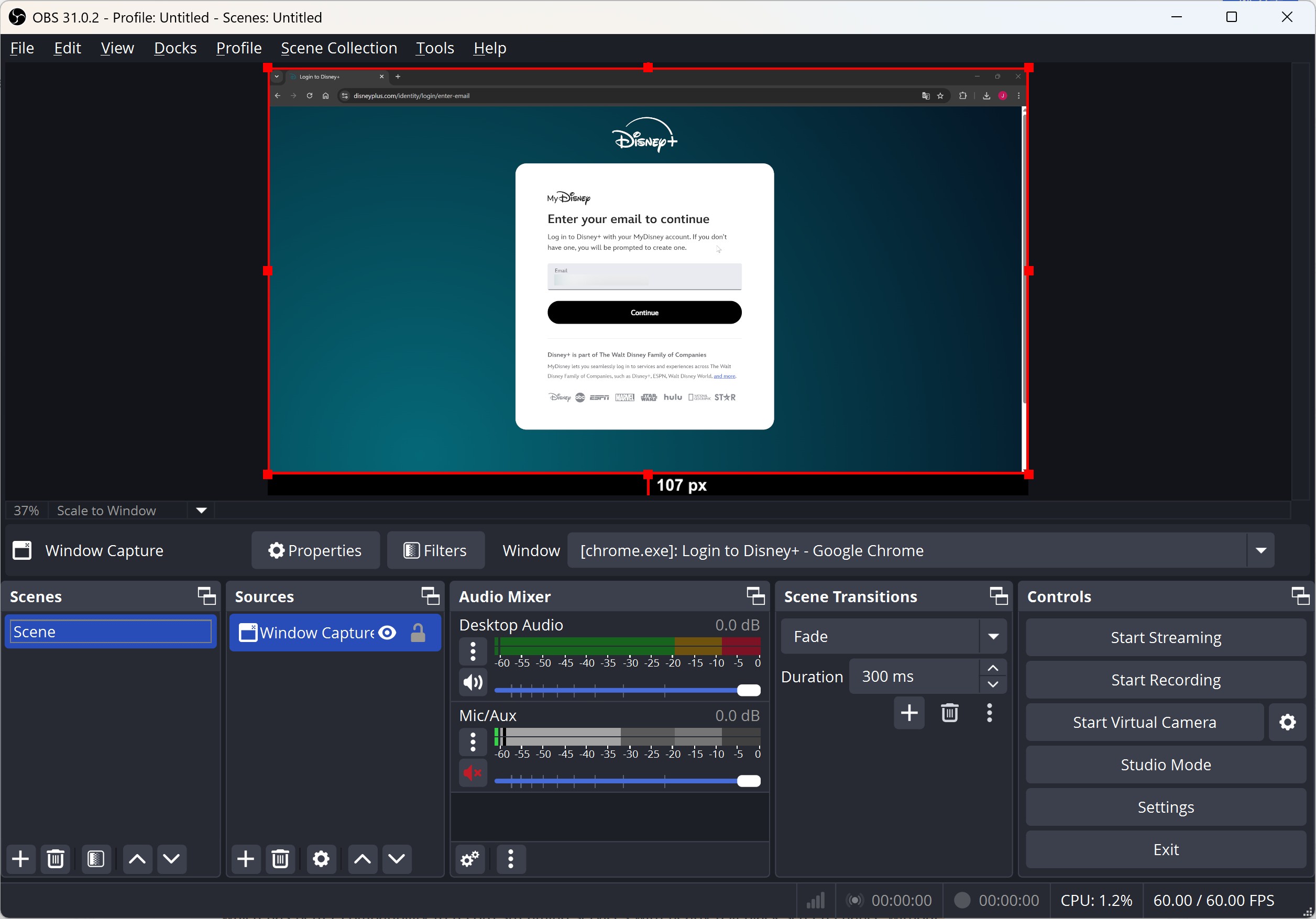Move source up arrow in Sources panel

[x=362, y=859]
